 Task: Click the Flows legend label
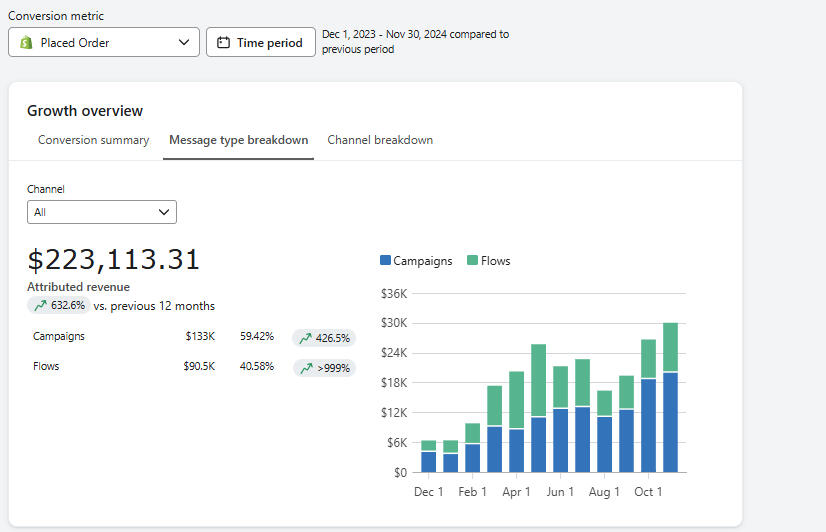coord(495,261)
